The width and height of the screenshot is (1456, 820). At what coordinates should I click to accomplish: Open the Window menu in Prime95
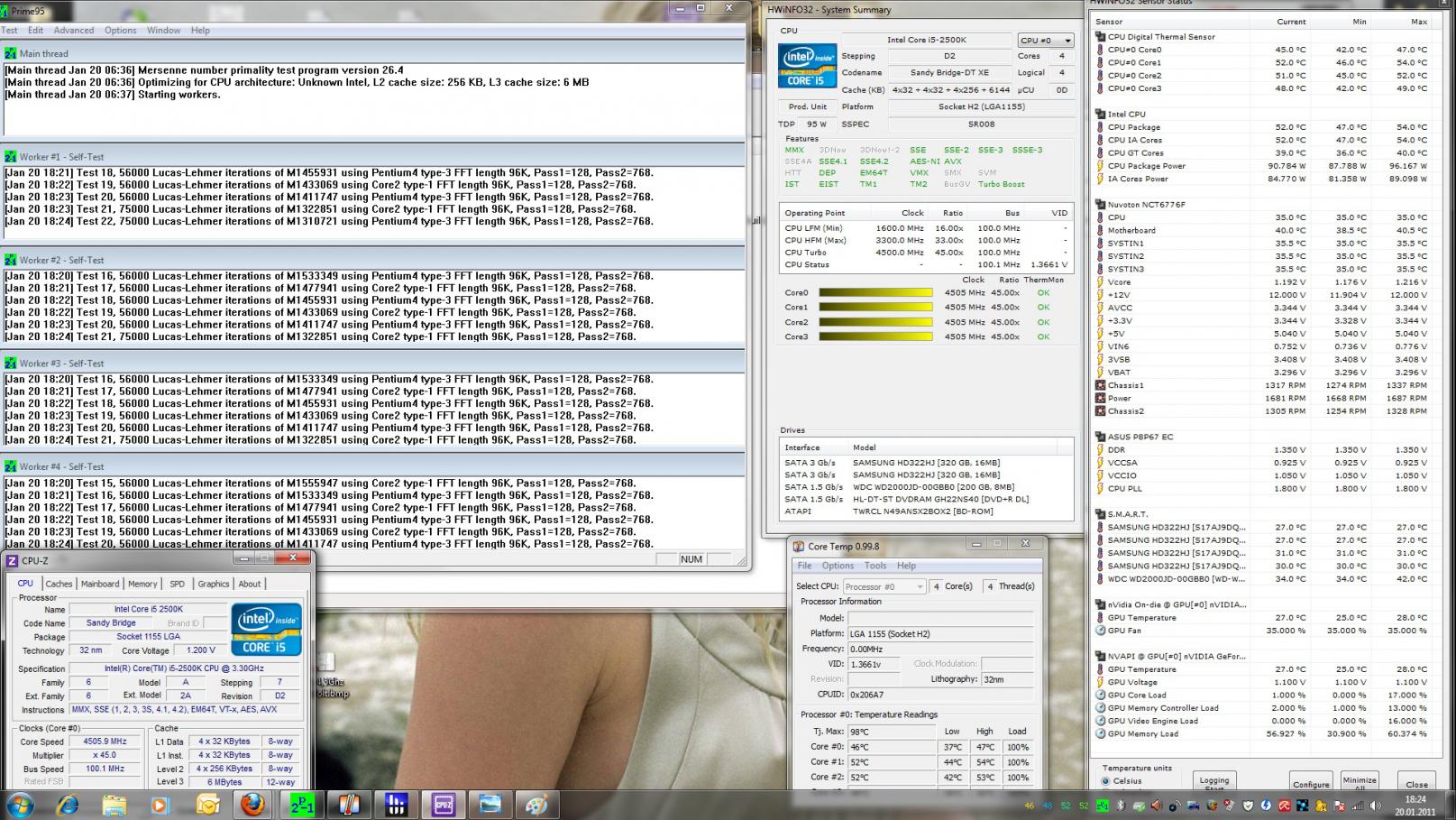164,31
